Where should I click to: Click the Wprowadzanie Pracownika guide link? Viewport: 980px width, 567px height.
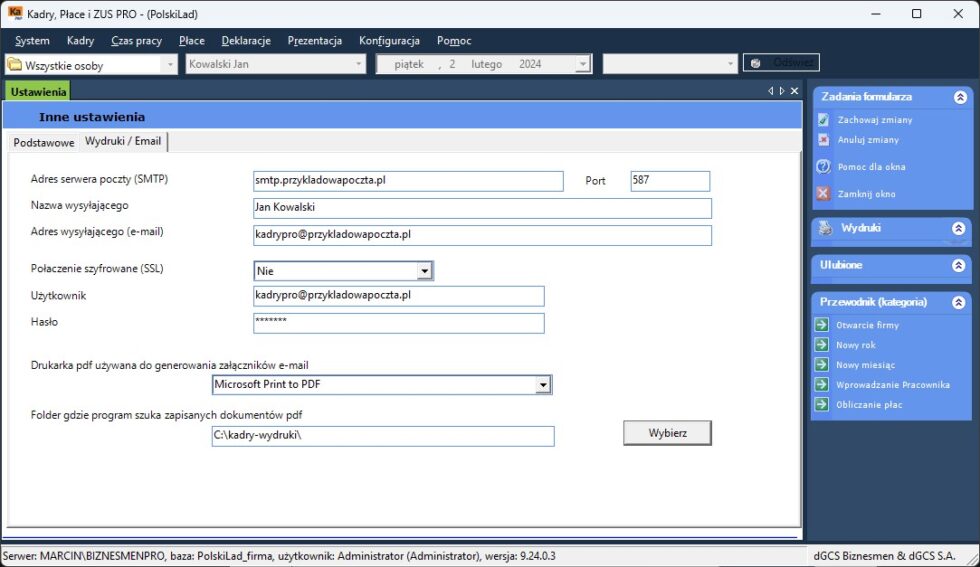point(893,385)
